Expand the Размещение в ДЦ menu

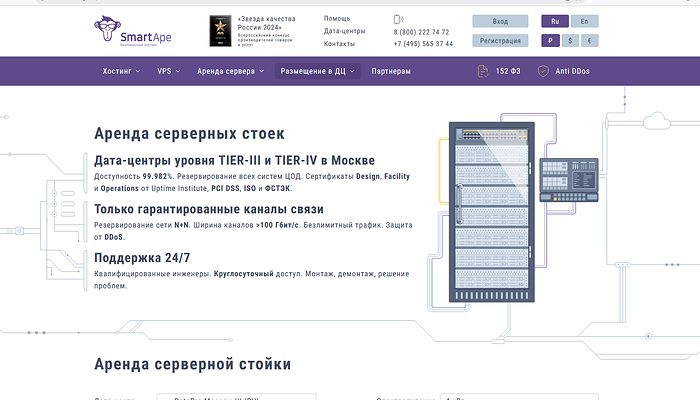(317, 71)
